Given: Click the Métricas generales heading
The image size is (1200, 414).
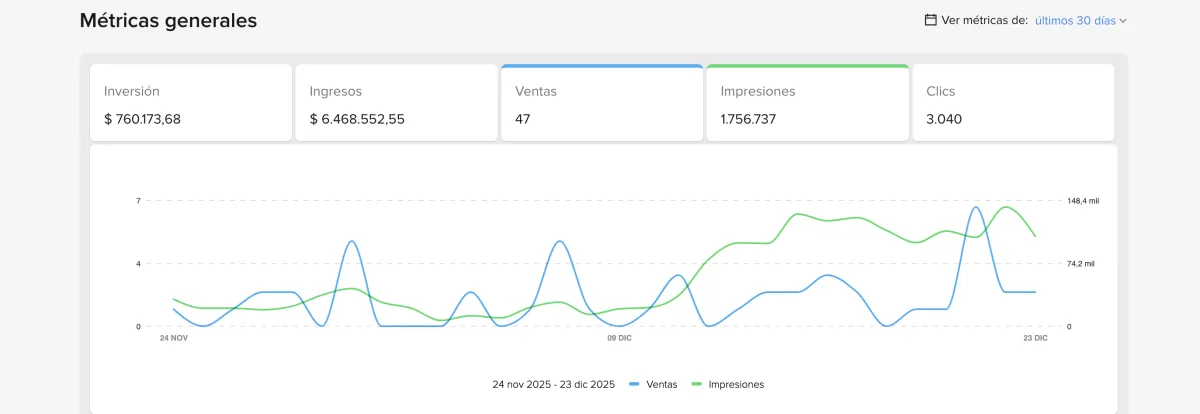Looking at the screenshot, I should tap(168, 20).
